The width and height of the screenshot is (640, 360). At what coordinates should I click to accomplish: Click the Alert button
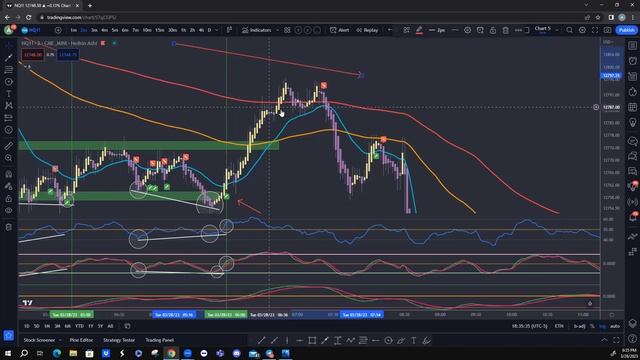(340, 30)
